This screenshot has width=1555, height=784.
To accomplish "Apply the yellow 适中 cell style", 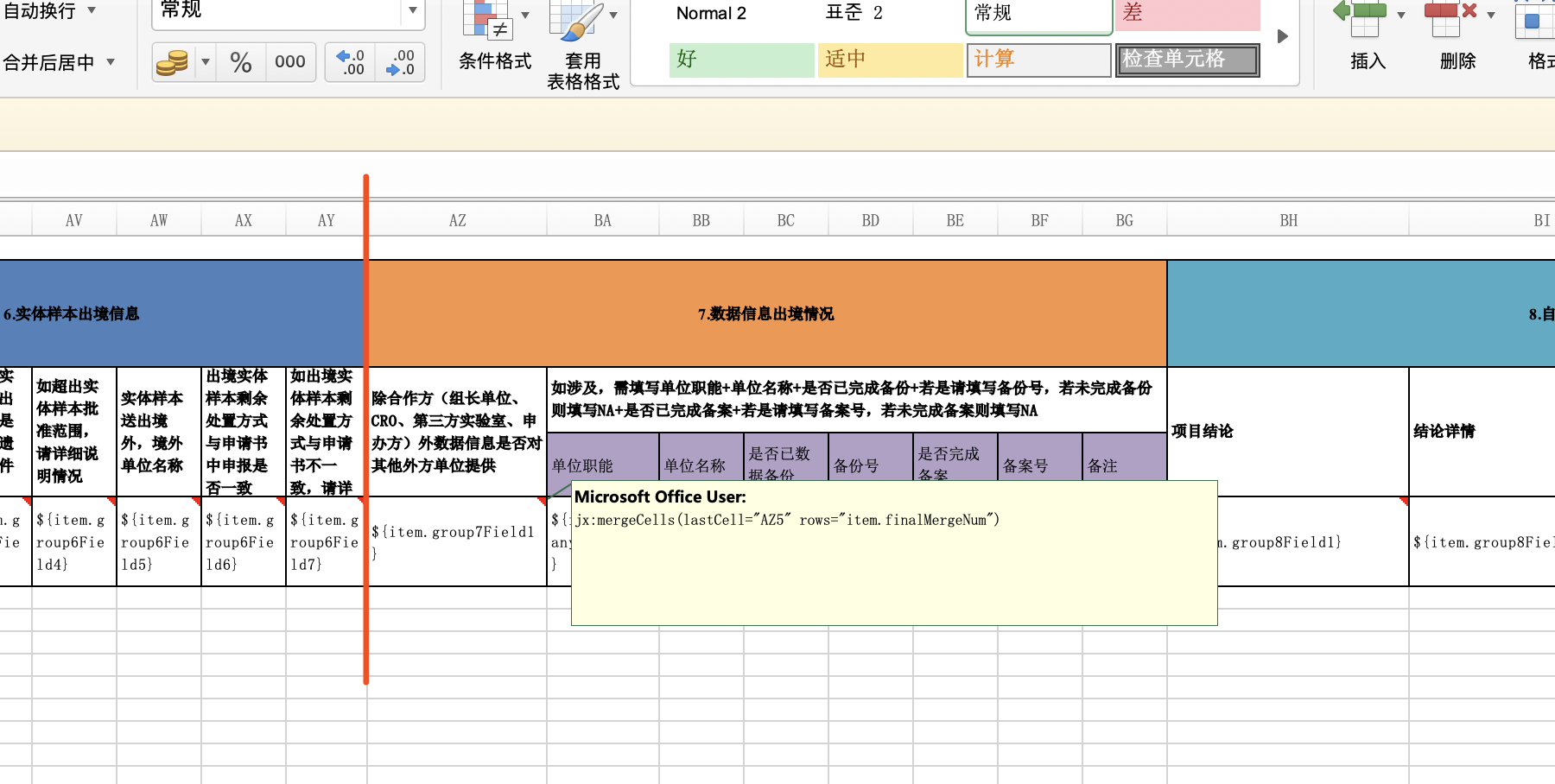I will 890,60.
